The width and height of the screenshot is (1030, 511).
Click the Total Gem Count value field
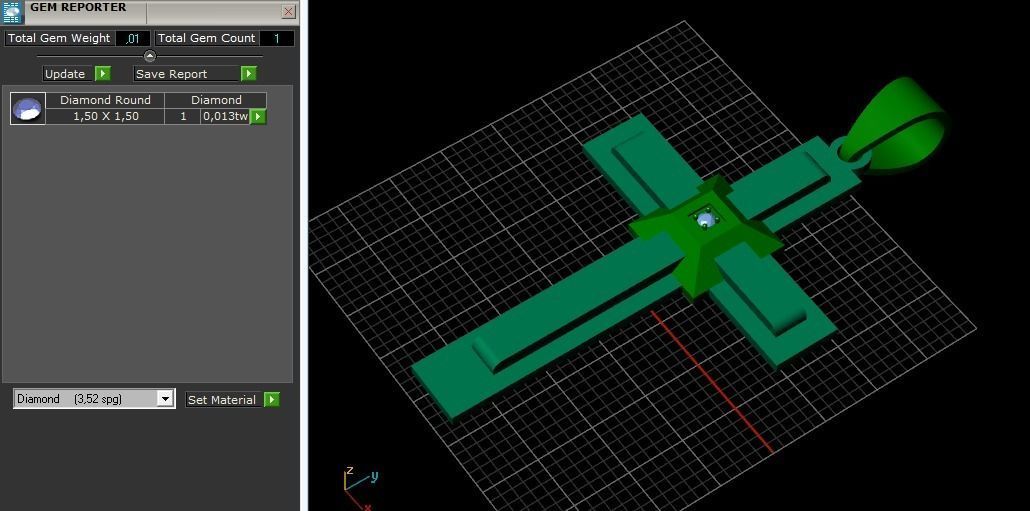(x=277, y=38)
